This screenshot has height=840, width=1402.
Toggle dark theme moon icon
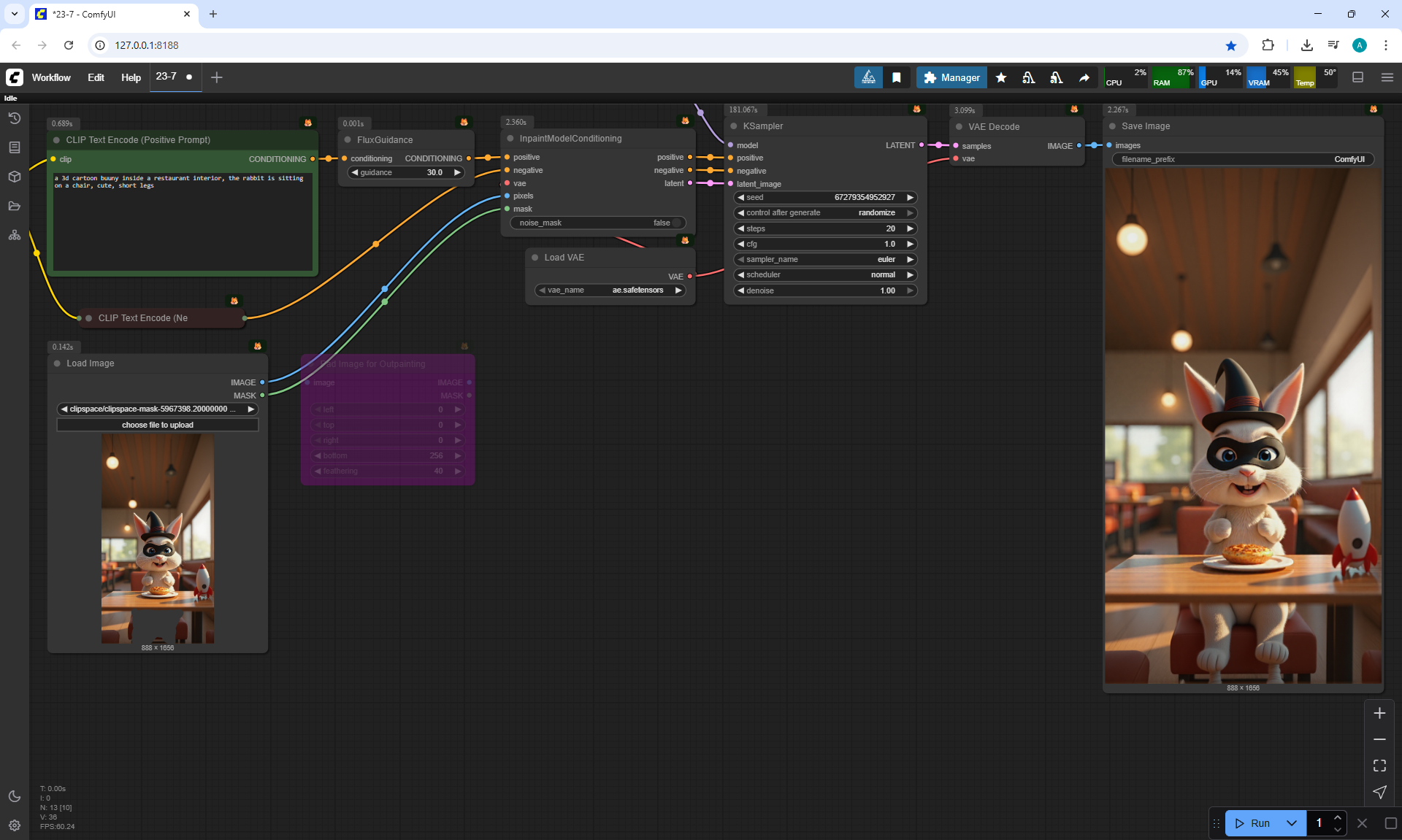pyautogui.click(x=14, y=796)
